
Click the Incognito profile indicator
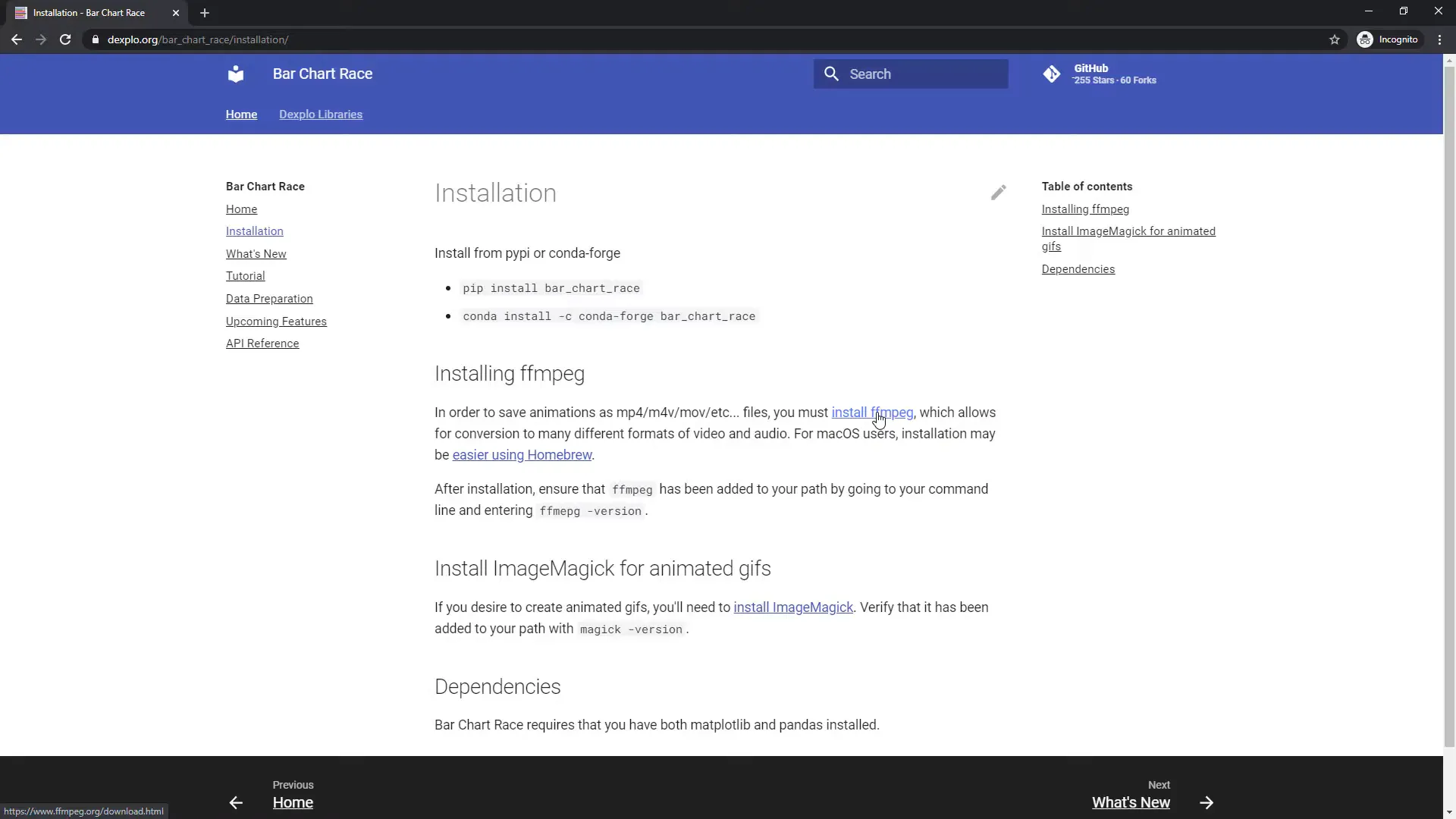[x=1389, y=39]
